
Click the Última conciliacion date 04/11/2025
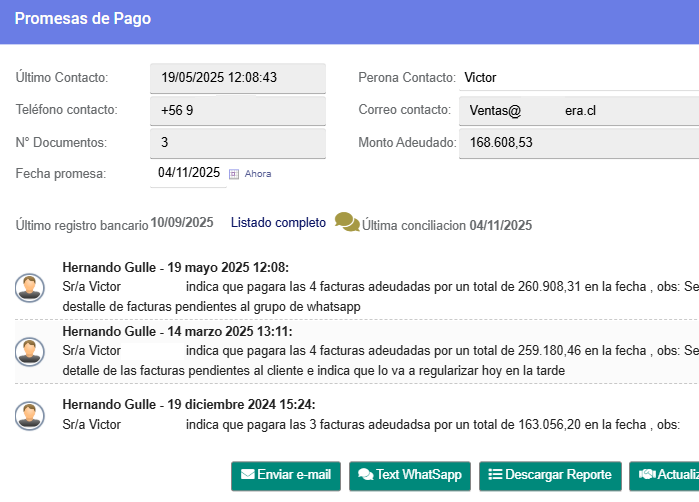pyautogui.click(x=501, y=226)
